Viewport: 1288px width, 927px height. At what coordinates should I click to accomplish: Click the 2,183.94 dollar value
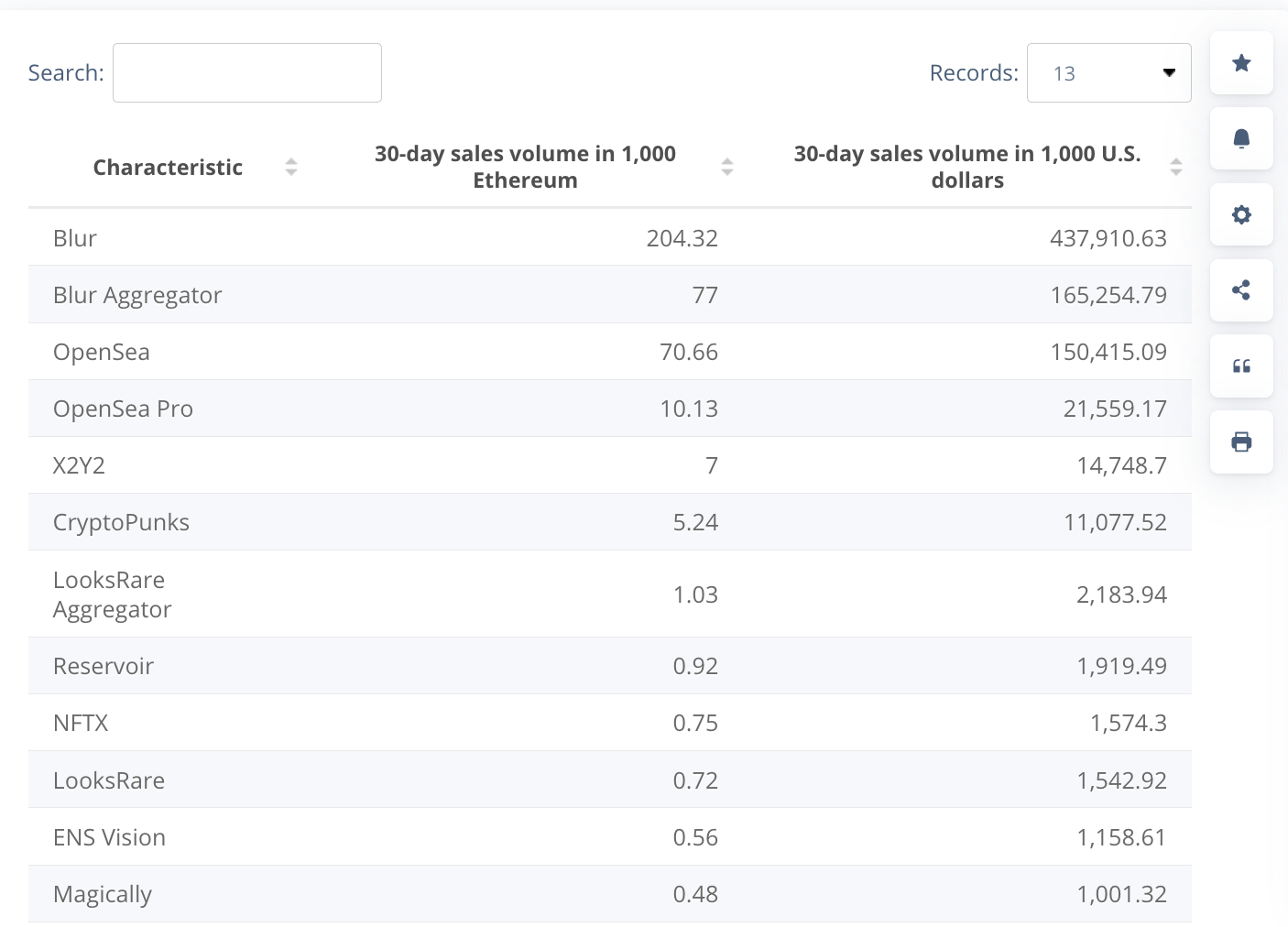1121,594
